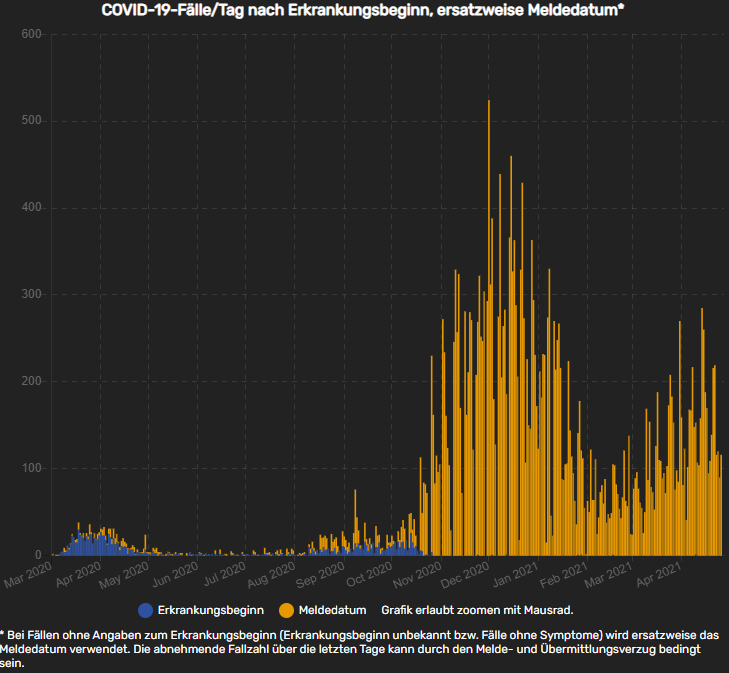The width and height of the screenshot is (729, 673).
Task: Click the blue Erkrankungsbeginn legend circle
Action: tap(146, 609)
